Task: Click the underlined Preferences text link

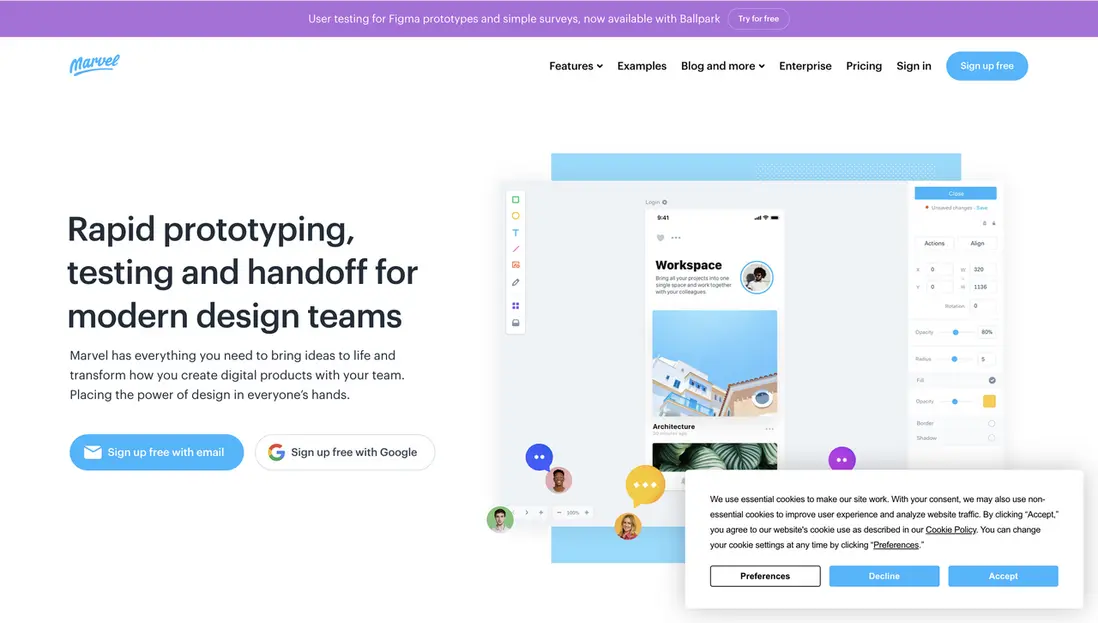Action: pyautogui.click(x=896, y=545)
